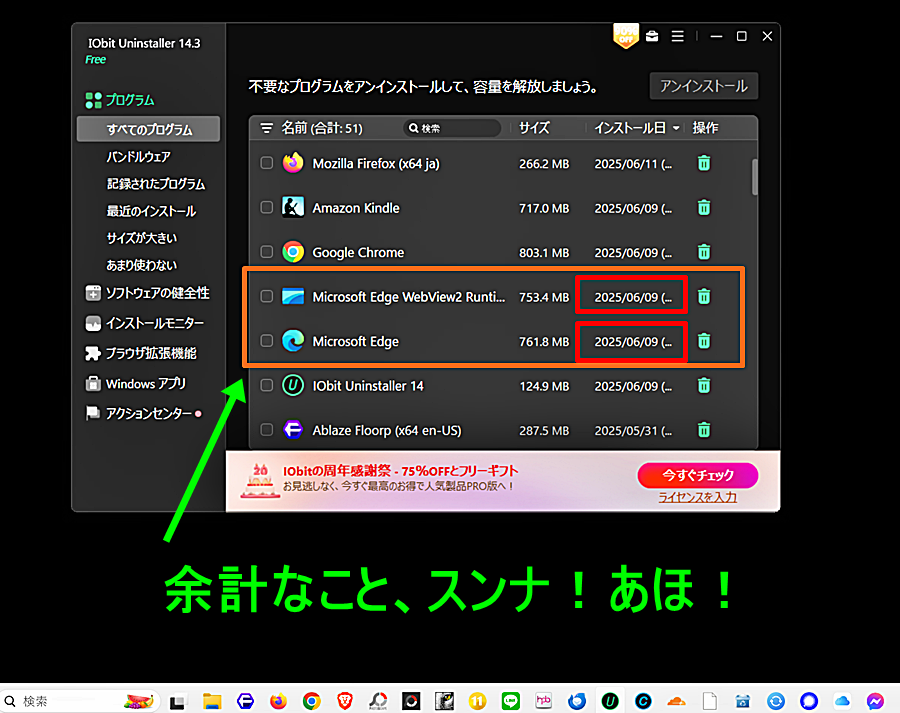Click trash icon for Ablaze Floorp
This screenshot has height=713, width=900.
(704, 430)
